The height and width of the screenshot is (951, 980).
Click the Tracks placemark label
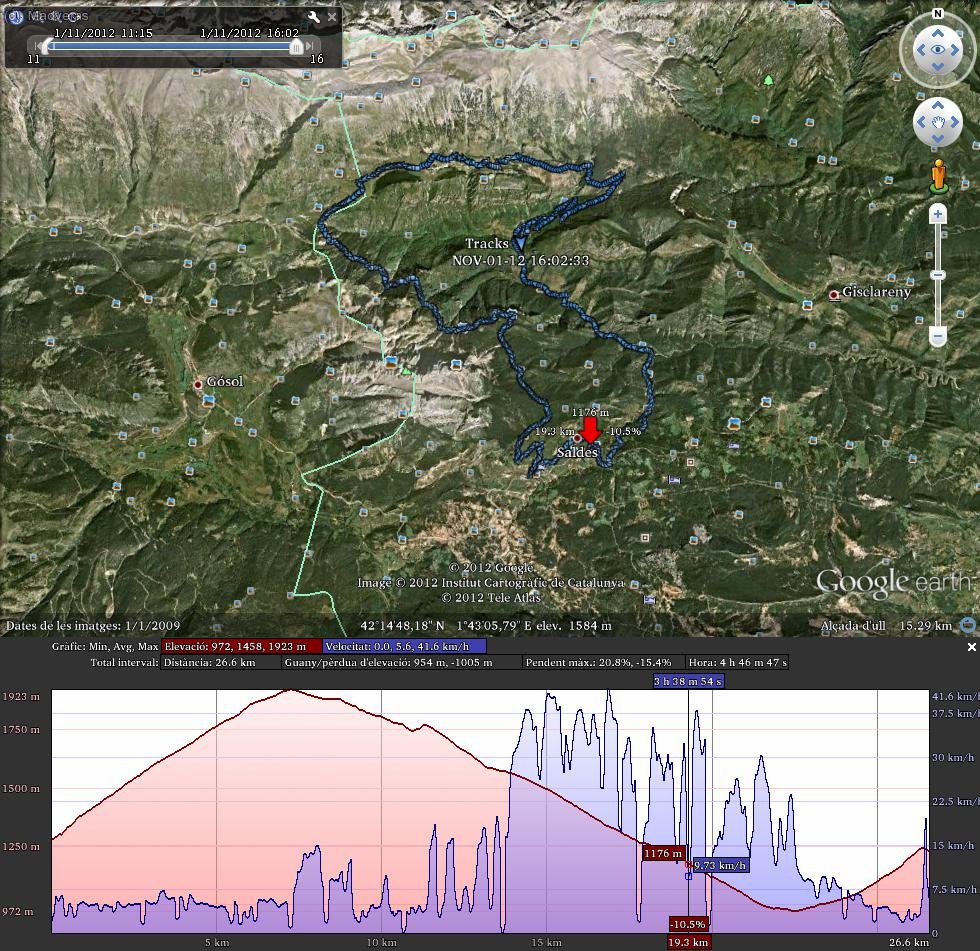coord(487,244)
